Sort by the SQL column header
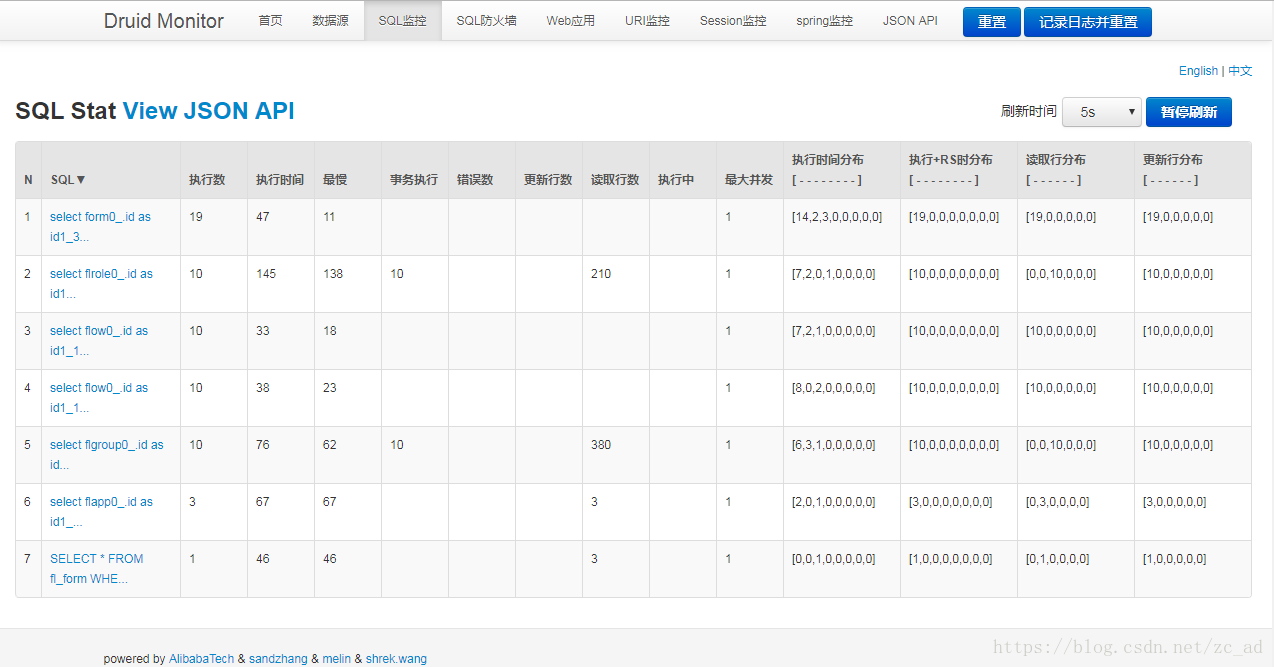1274x667 pixels. click(x=69, y=180)
